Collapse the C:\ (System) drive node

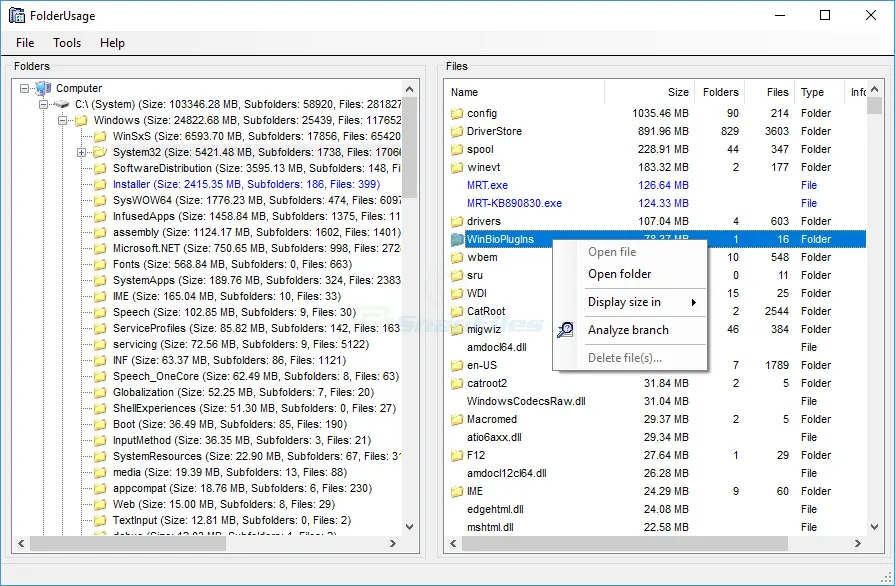click(x=43, y=104)
